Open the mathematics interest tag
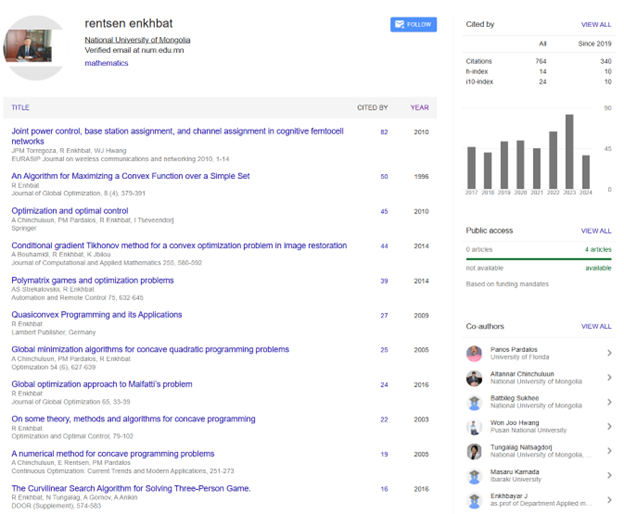The height and width of the screenshot is (514, 624). tap(106, 63)
